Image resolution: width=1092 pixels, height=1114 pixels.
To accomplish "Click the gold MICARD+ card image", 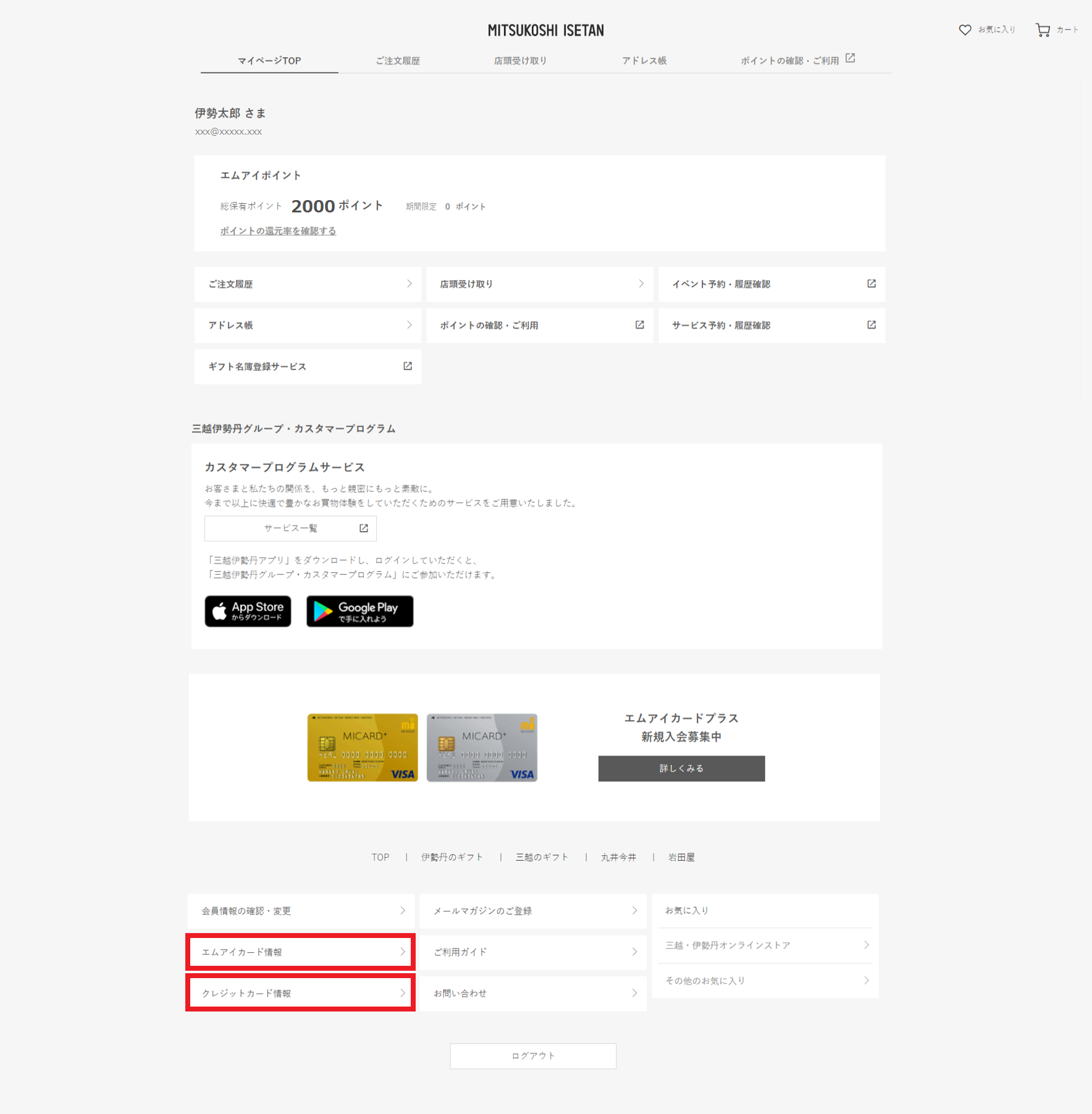I will [363, 747].
